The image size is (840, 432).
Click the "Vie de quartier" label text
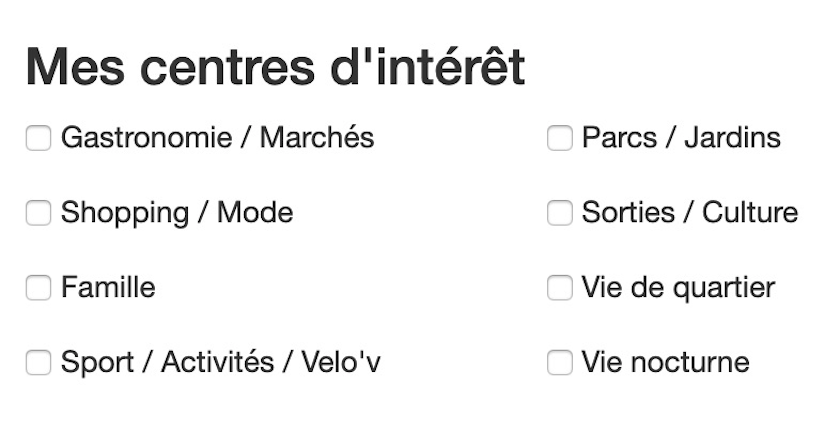pyautogui.click(x=678, y=288)
